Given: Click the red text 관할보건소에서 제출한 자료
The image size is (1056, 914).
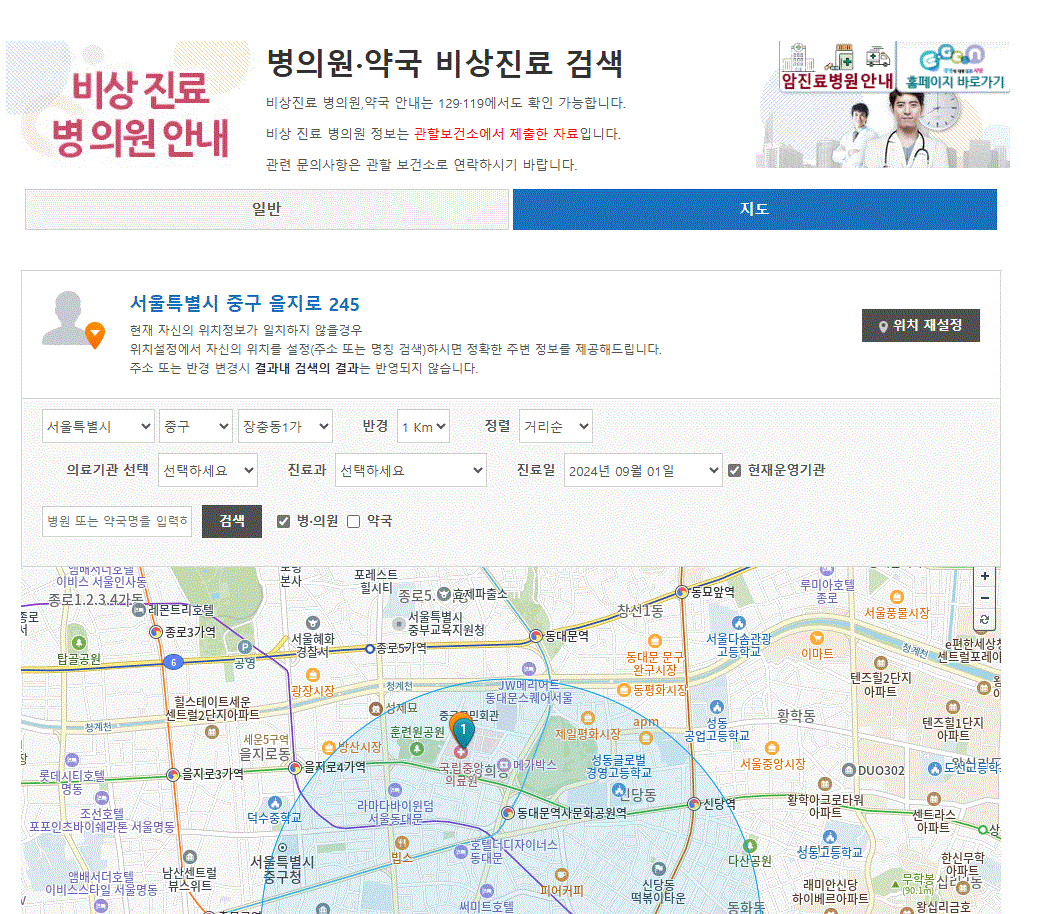Looking at the screenshot, I should click(496, 134).
